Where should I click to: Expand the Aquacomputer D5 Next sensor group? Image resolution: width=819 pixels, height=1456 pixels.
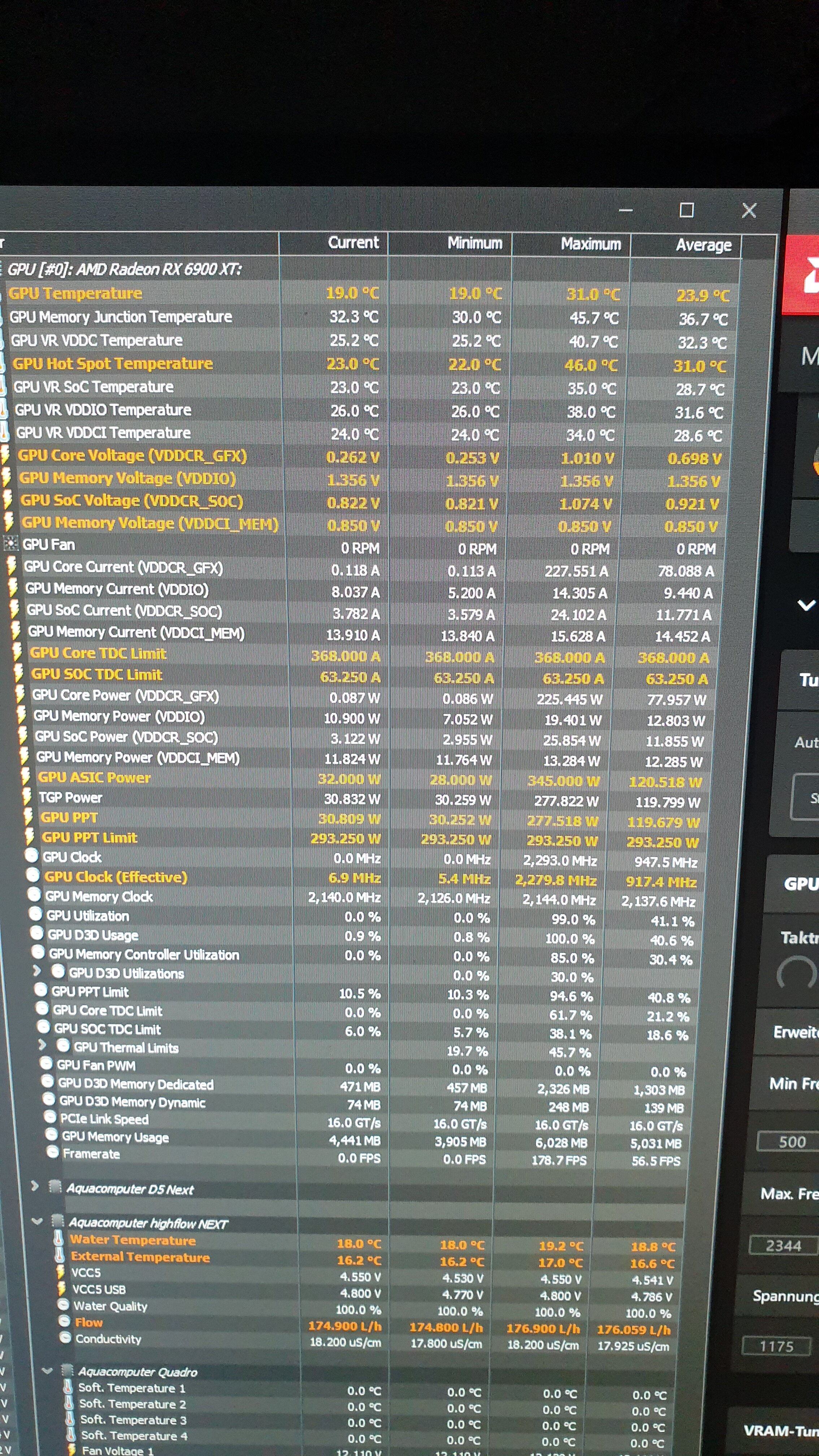pyautogui.click(x=35, y=1185)
